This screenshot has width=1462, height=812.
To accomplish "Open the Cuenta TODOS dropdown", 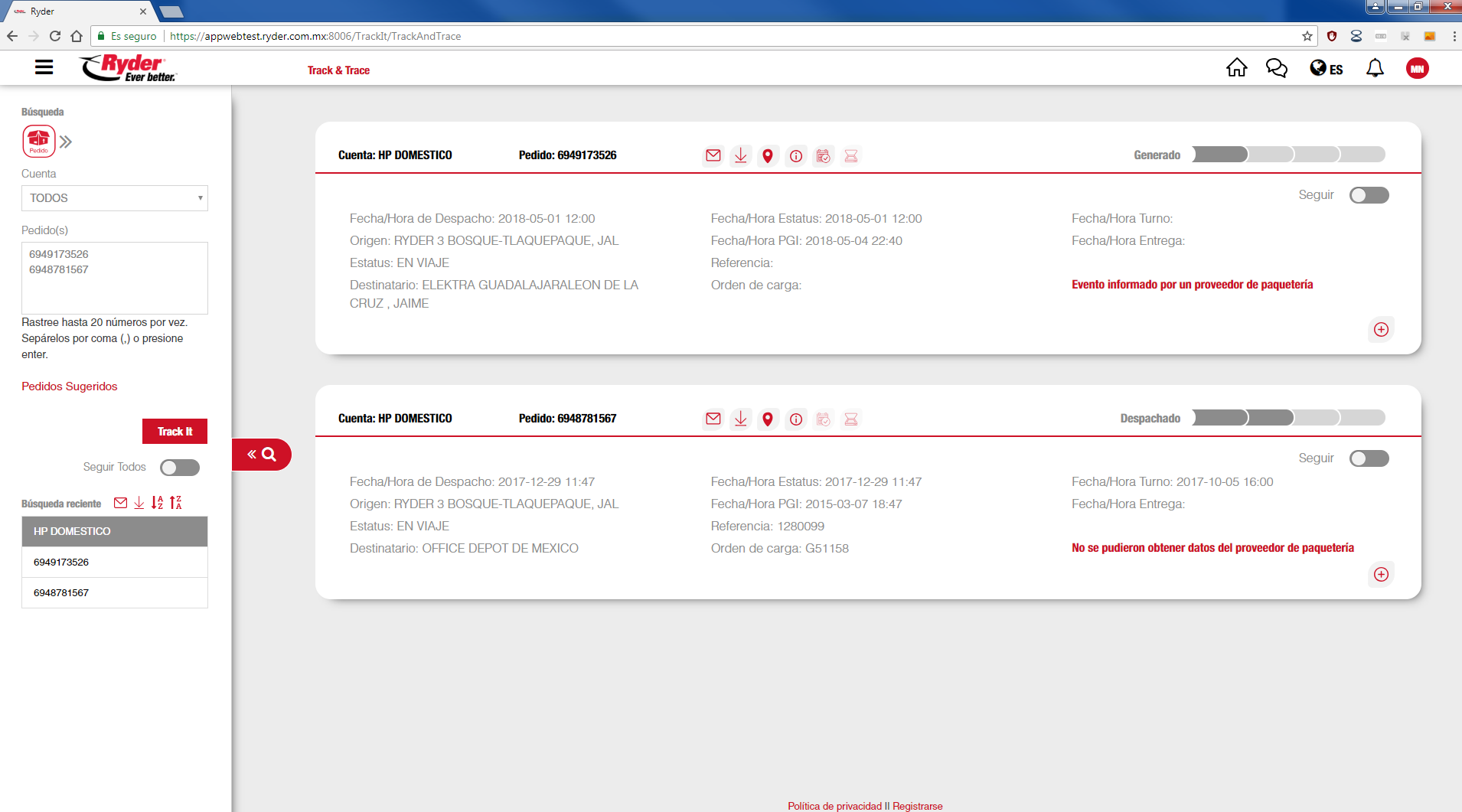I will [x=115, y=198].
